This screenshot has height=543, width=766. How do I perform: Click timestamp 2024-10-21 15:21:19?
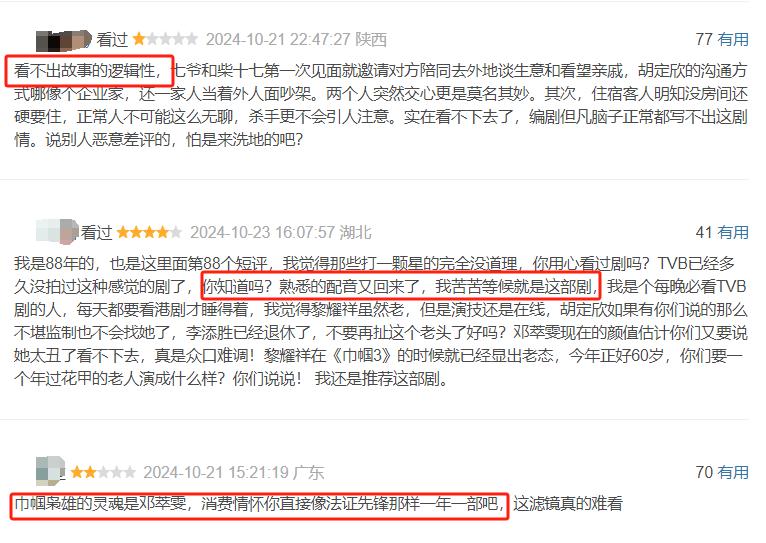216,472
